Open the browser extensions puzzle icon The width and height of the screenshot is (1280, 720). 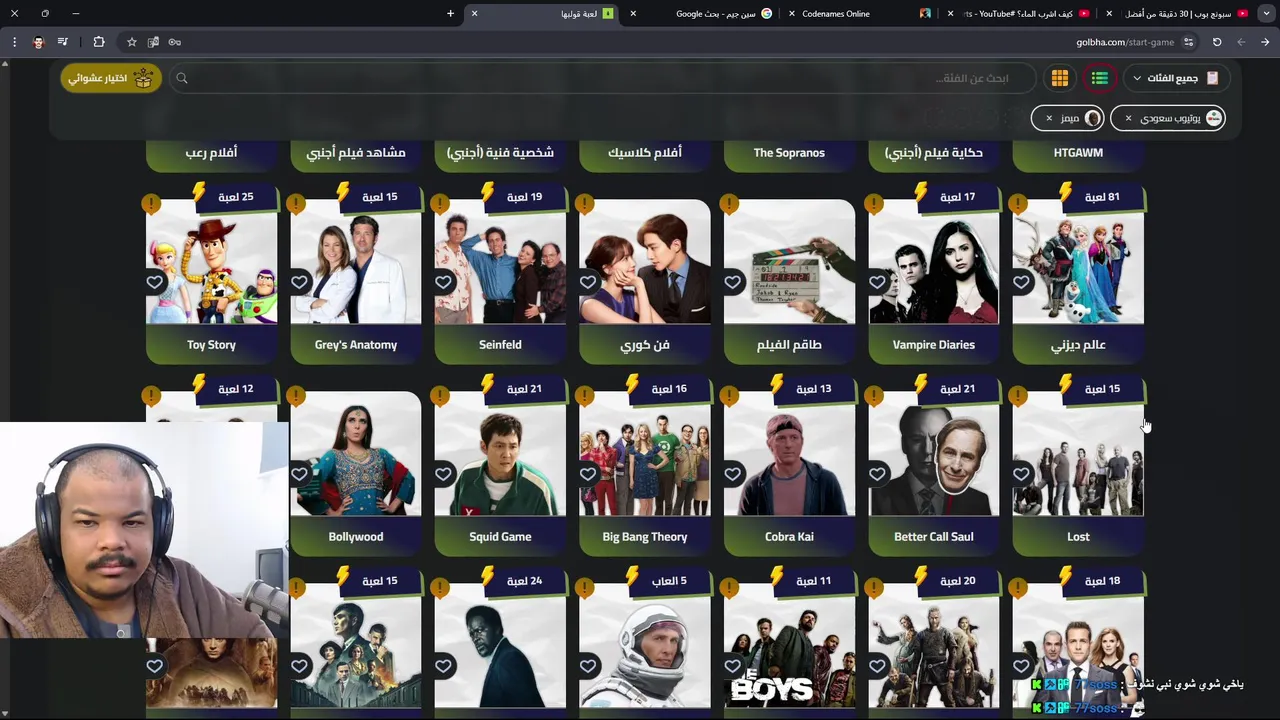click(98, 42)
